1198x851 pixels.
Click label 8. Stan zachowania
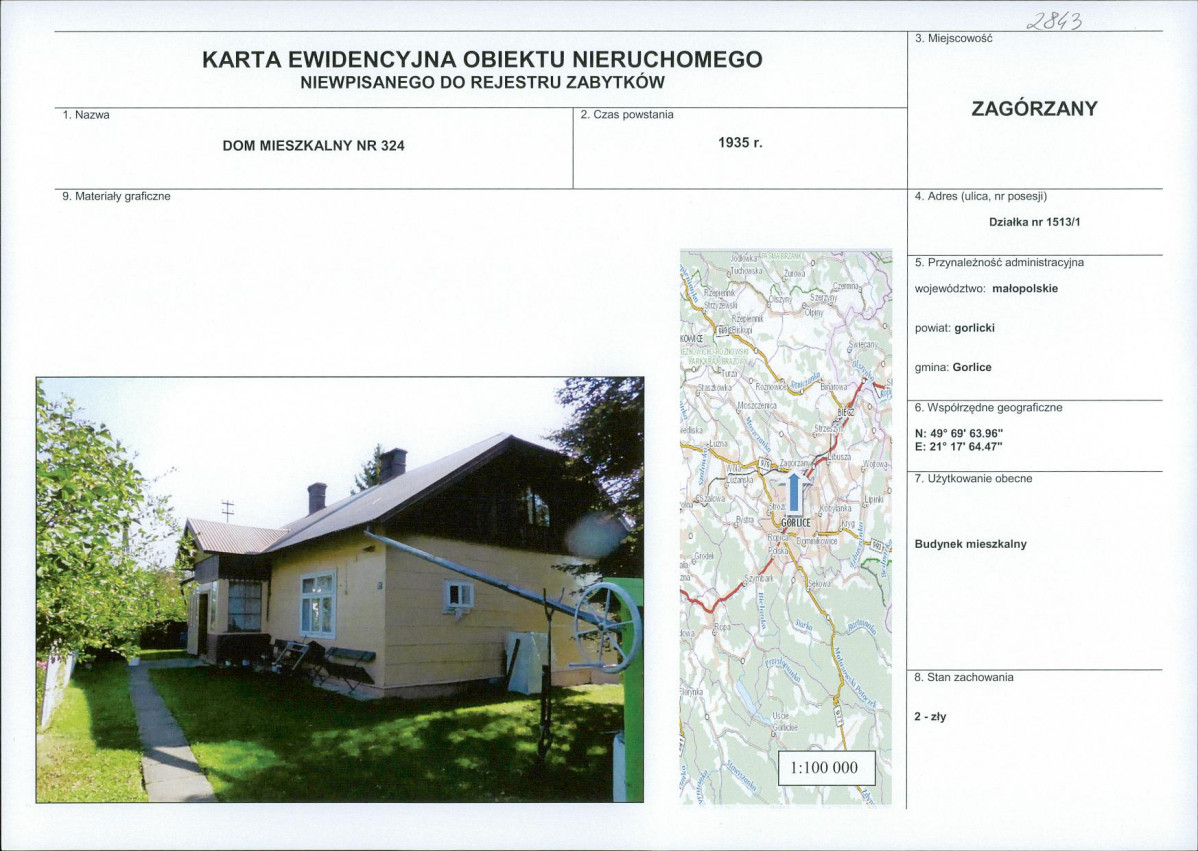coord(964,678)
